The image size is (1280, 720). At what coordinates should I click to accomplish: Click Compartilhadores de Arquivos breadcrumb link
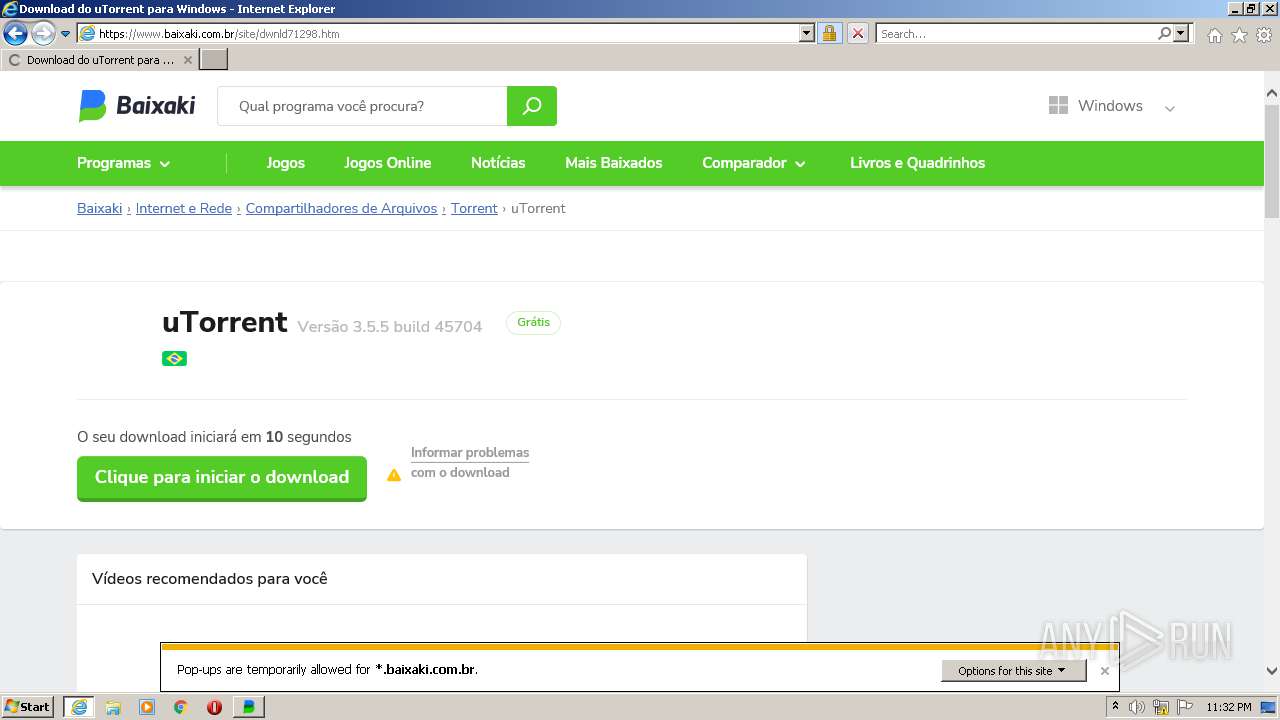click(342, 208)
